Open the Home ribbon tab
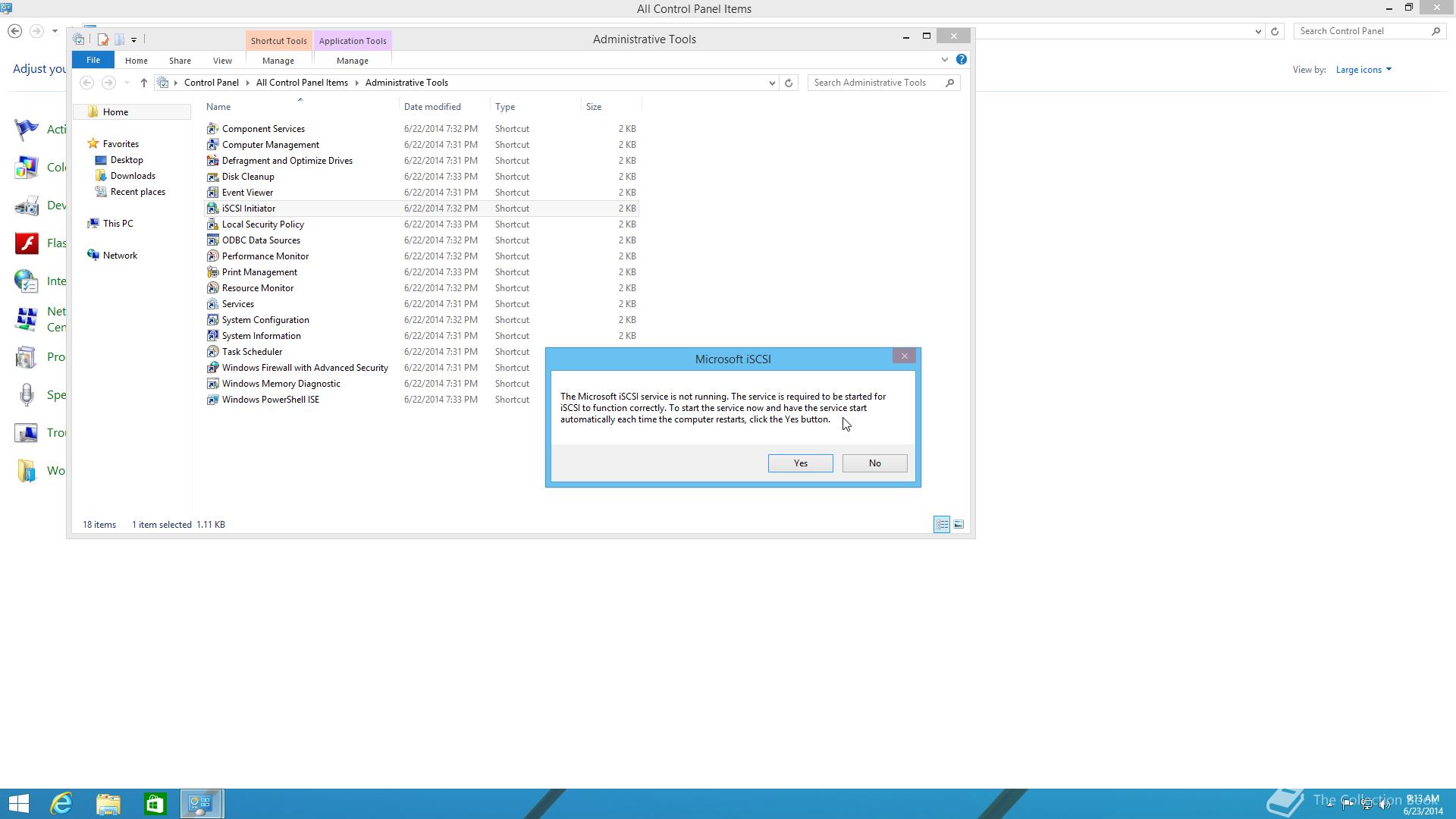The width and height of the screenshot is (1456, 819). coord(136,61)
